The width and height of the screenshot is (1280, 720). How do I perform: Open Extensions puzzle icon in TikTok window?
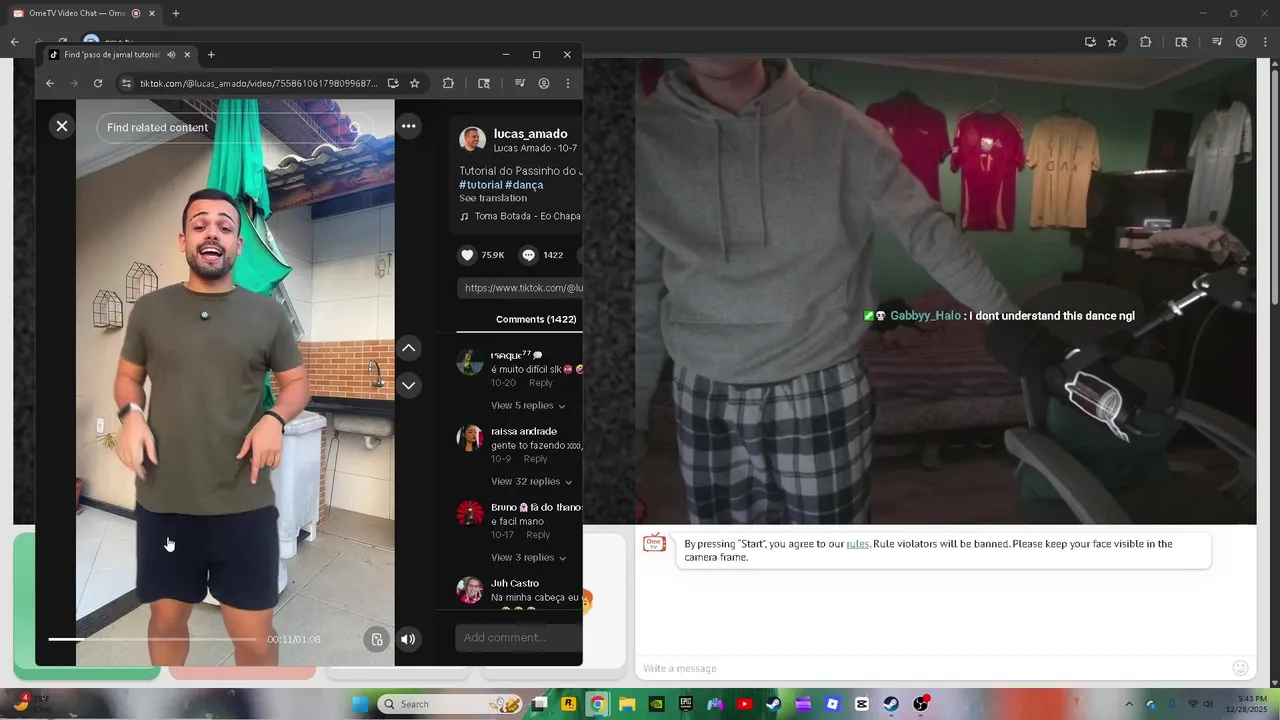448,83
